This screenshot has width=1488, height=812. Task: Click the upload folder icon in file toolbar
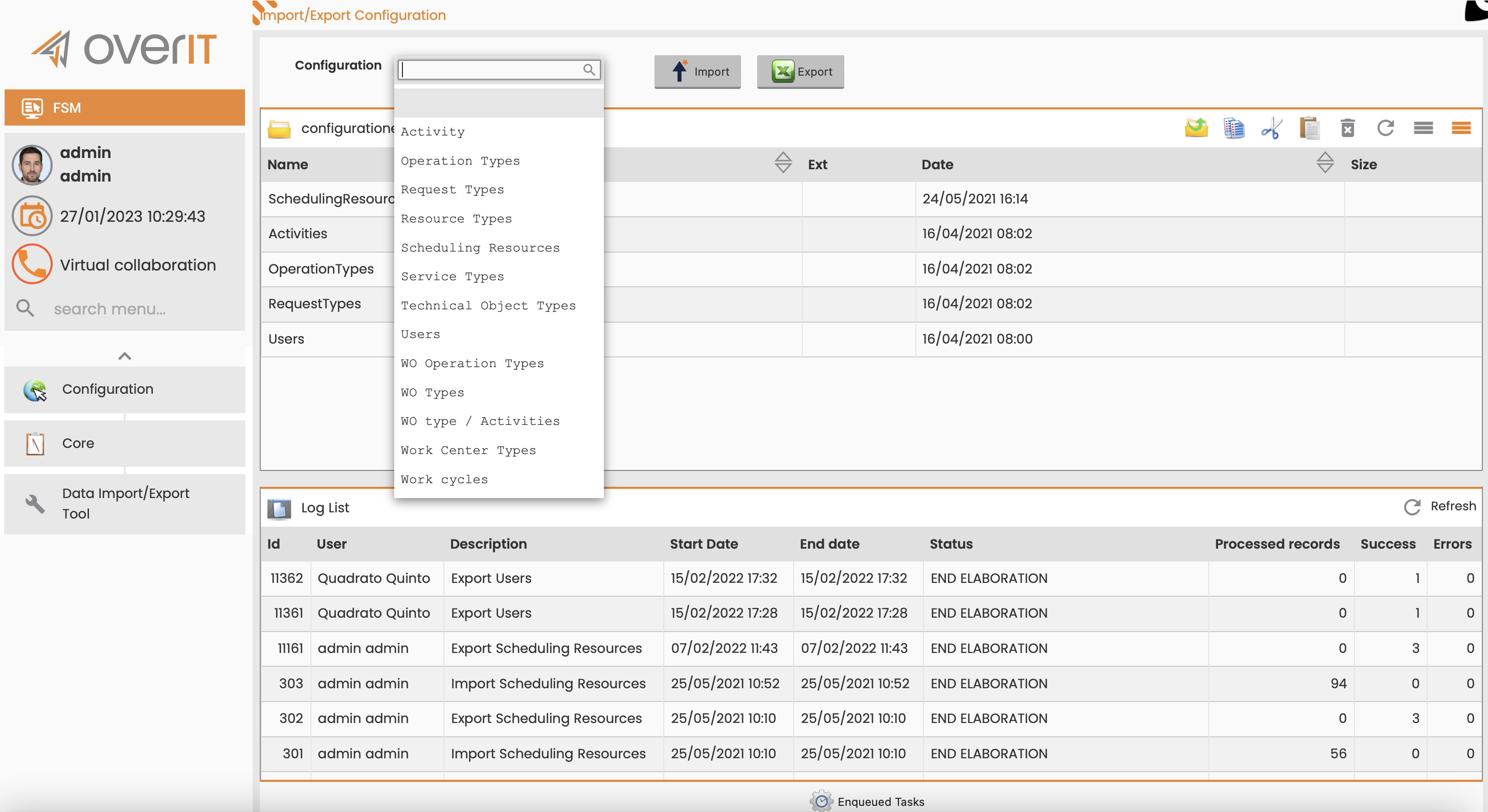(1197, 128)
